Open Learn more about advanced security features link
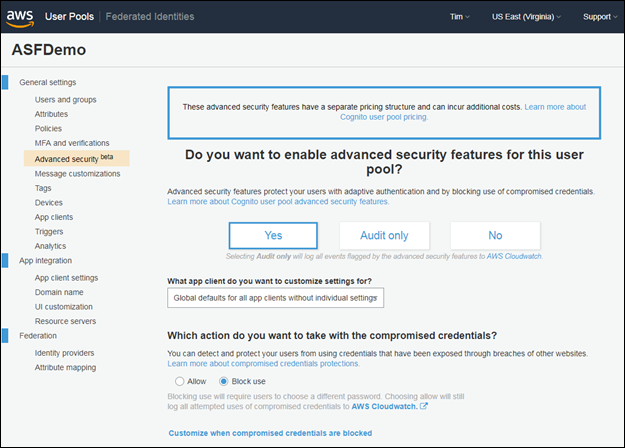The height and width of the screenshot is (448, 625). (278, 202)
